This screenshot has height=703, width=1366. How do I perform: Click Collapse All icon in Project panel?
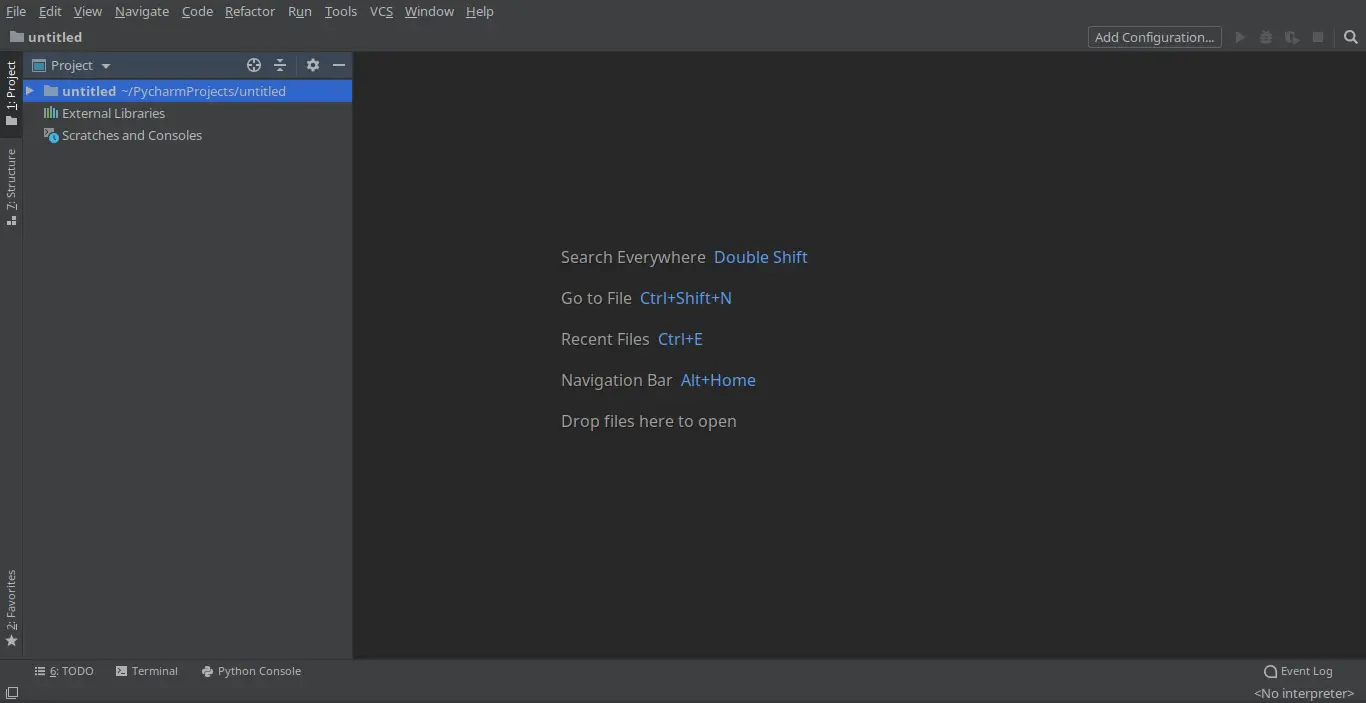coord(280,65)
